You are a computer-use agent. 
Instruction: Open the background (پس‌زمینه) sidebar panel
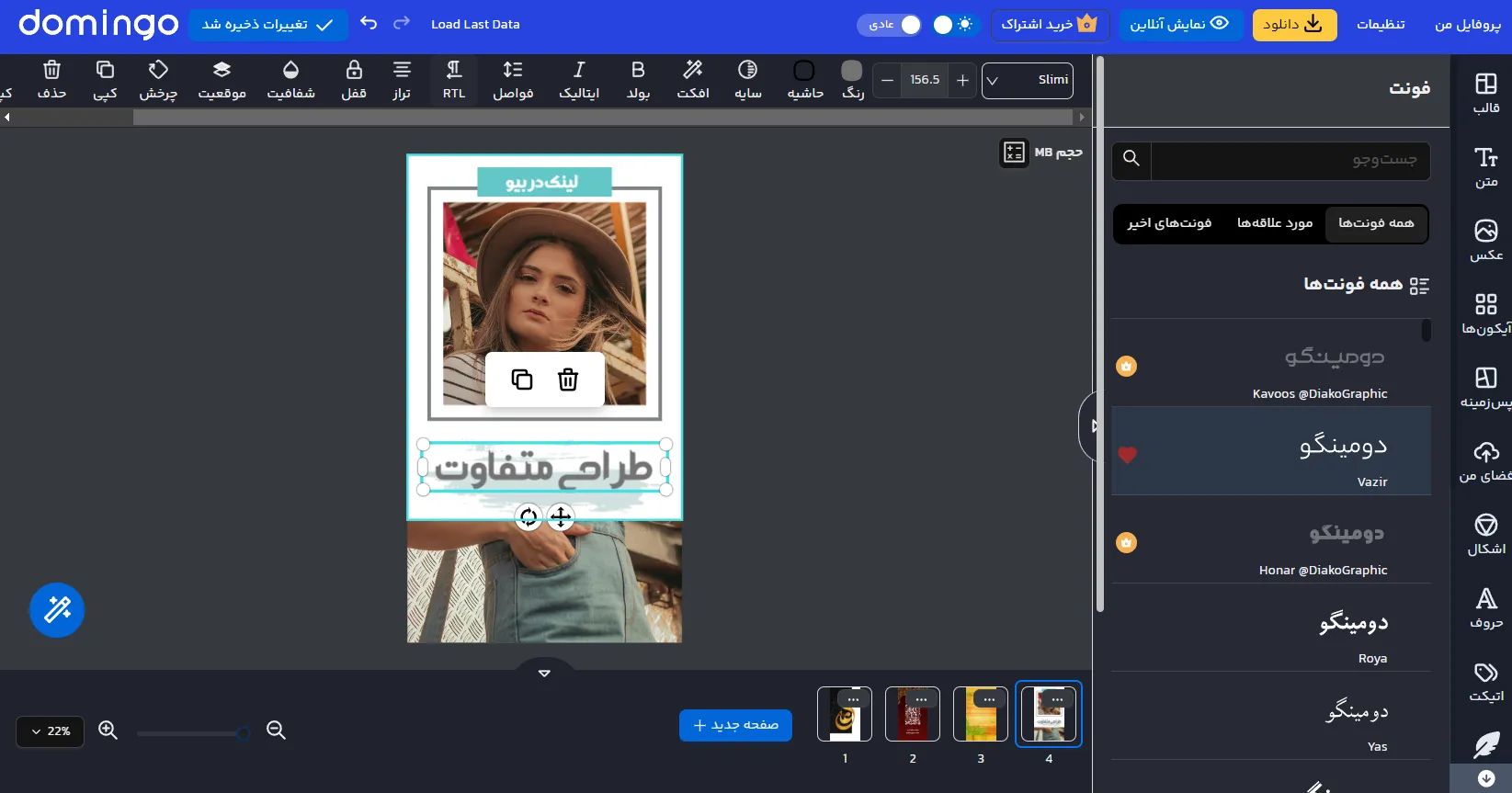1486,387
